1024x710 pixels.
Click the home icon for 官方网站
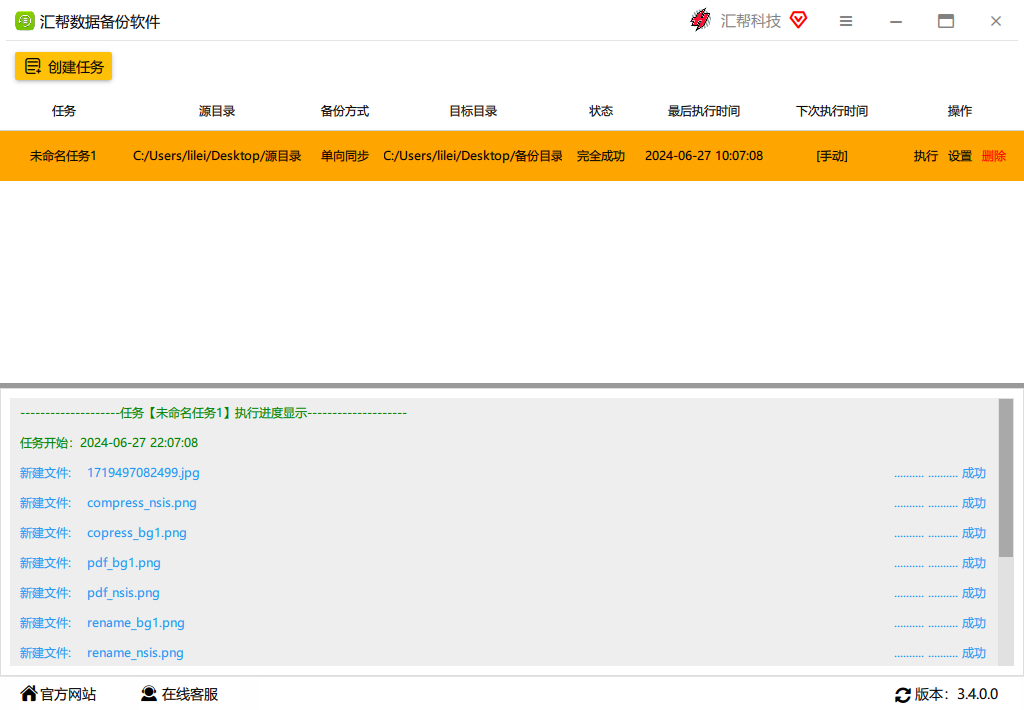click(28, 693)
